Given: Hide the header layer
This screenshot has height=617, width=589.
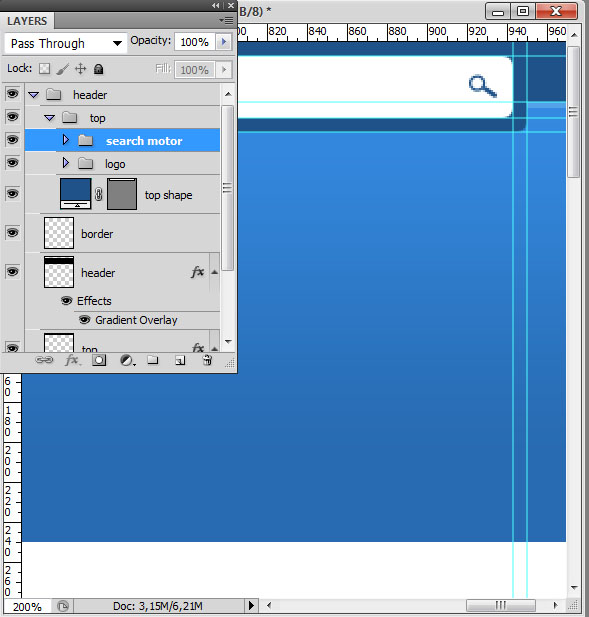Looking at the screenshot, I should [x=13, y=272].
